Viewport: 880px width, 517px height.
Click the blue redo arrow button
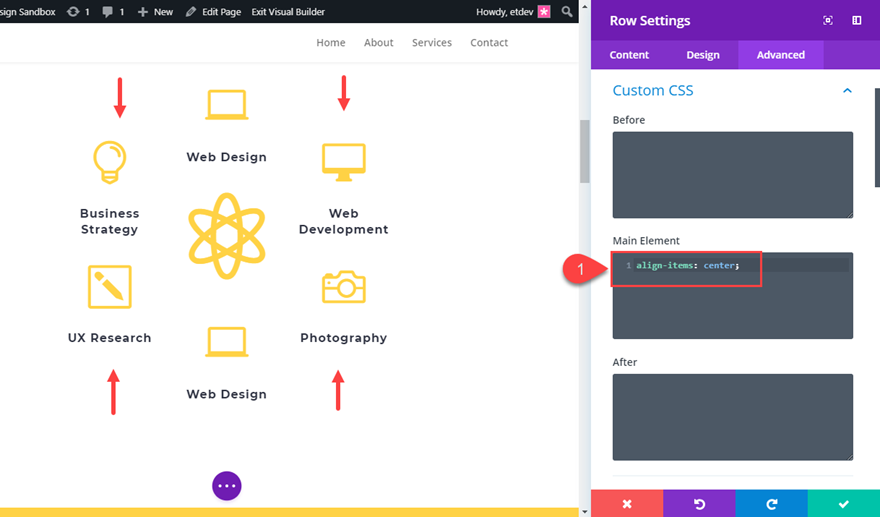point(771,504)
